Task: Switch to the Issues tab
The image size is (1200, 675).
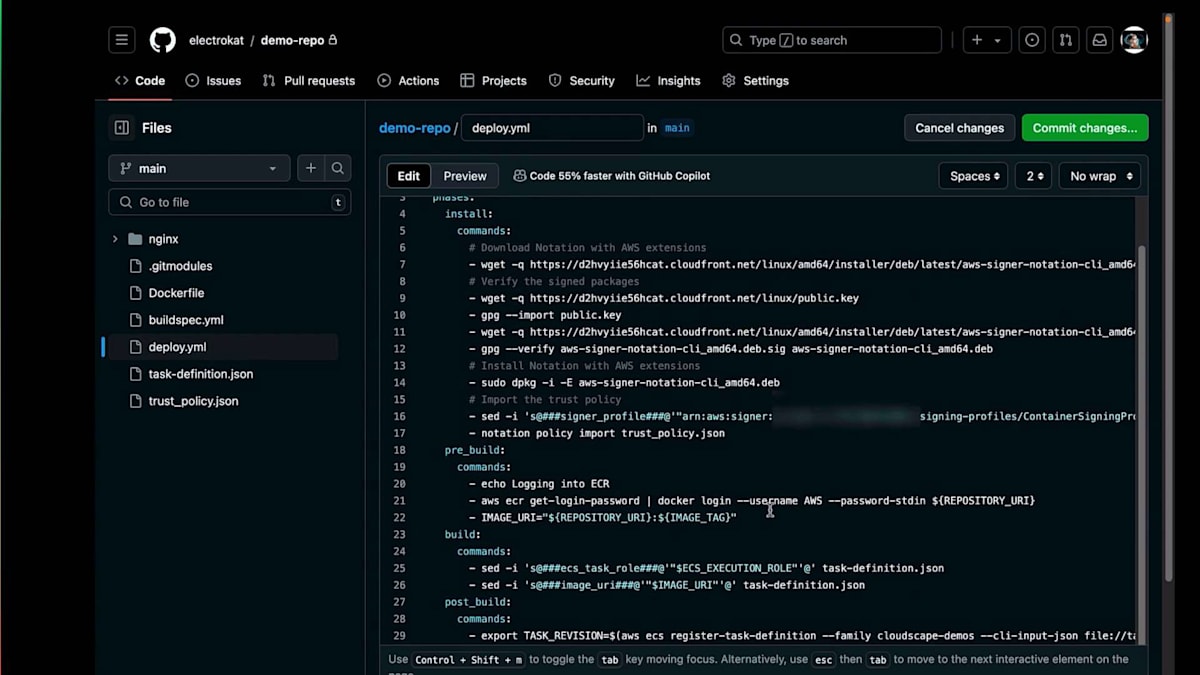Action: tap(213, 81)
